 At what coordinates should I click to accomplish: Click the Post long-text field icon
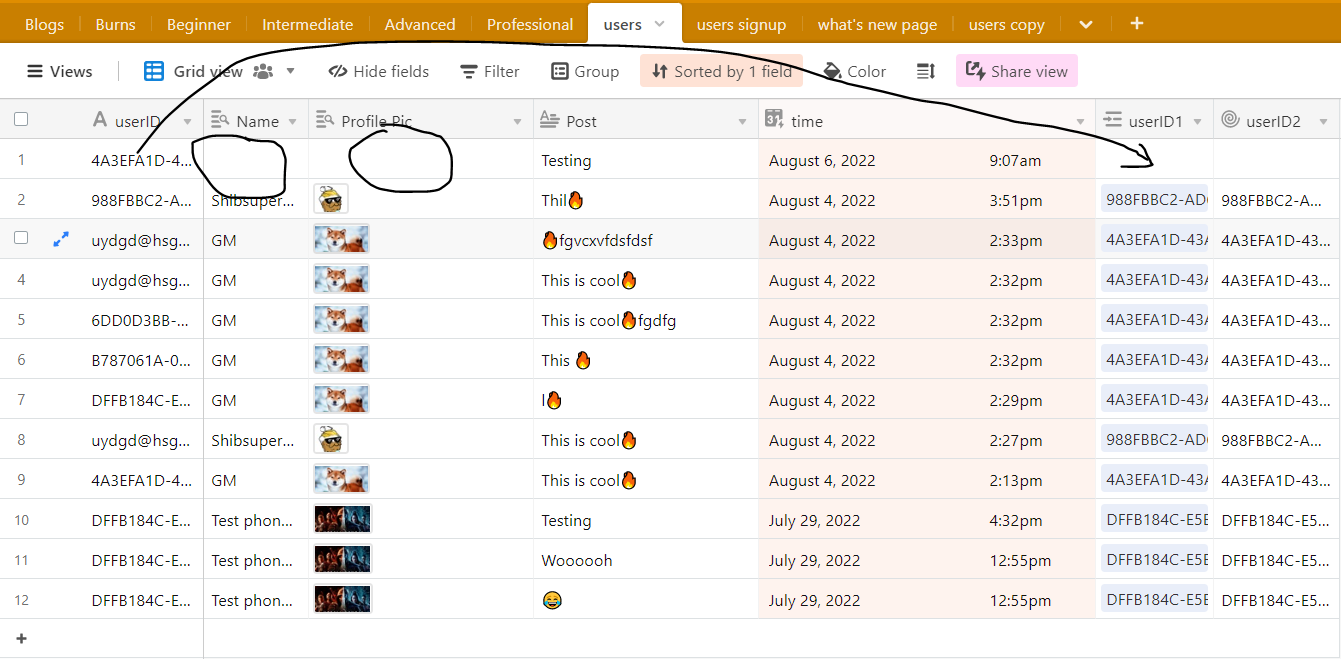(549, 121)
